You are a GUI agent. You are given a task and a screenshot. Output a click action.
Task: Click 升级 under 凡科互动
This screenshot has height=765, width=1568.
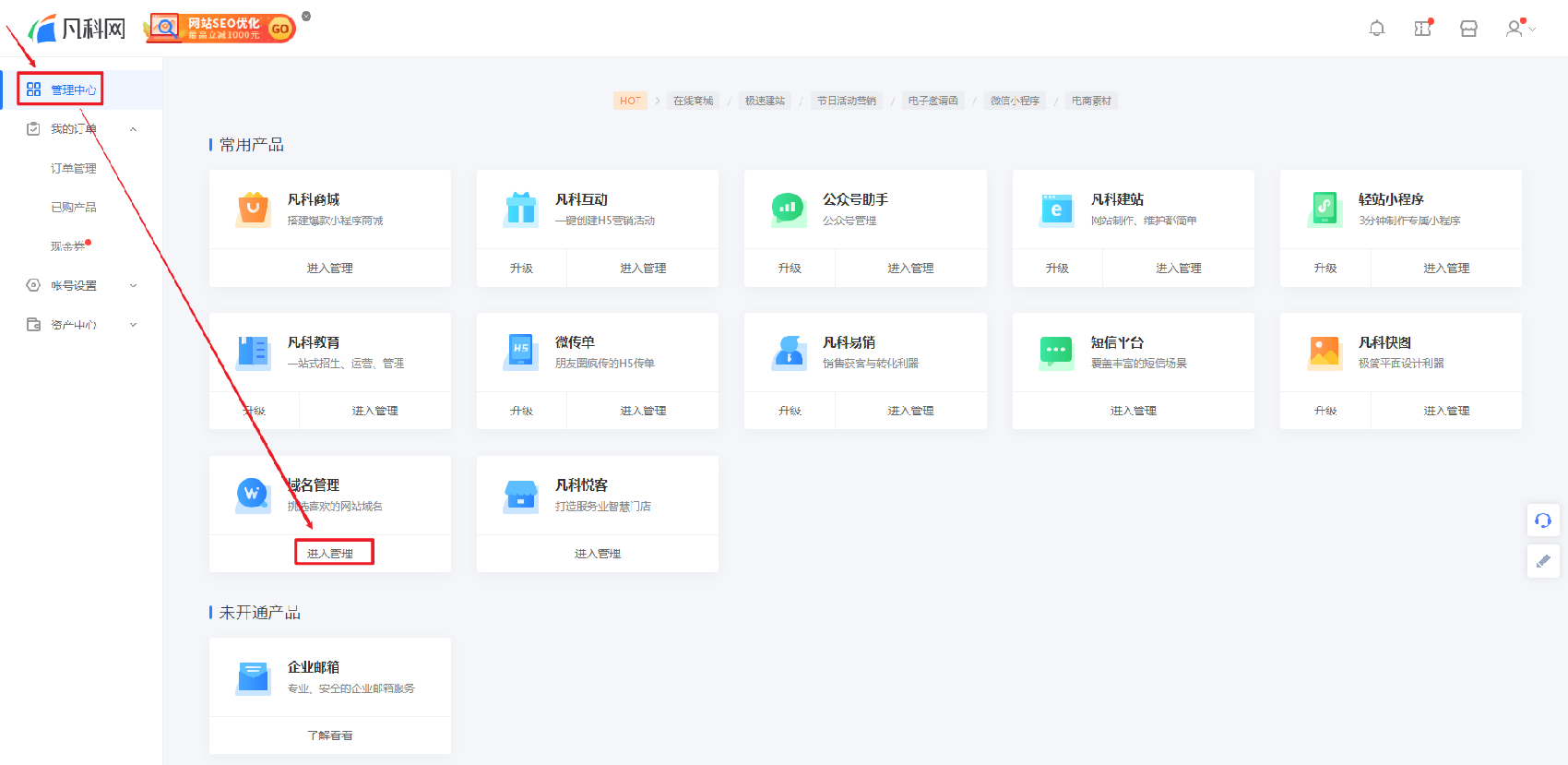pos(522,269)
